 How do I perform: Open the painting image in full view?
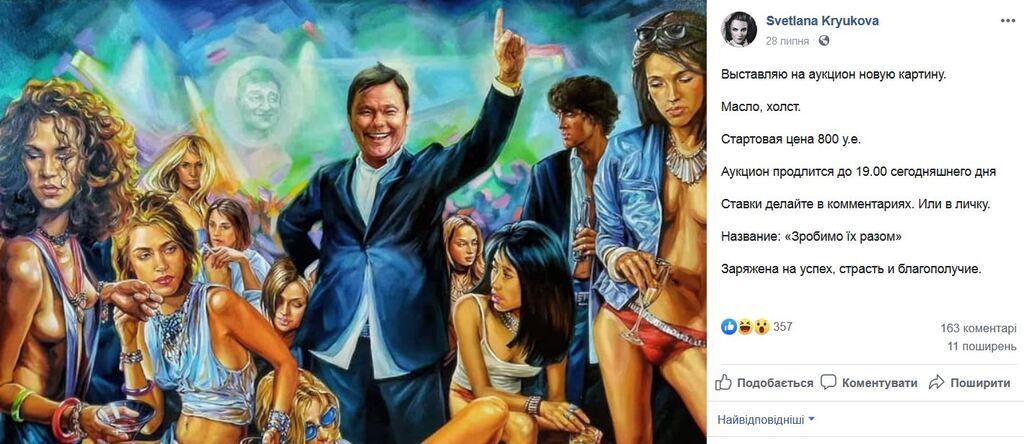(353, 222)
